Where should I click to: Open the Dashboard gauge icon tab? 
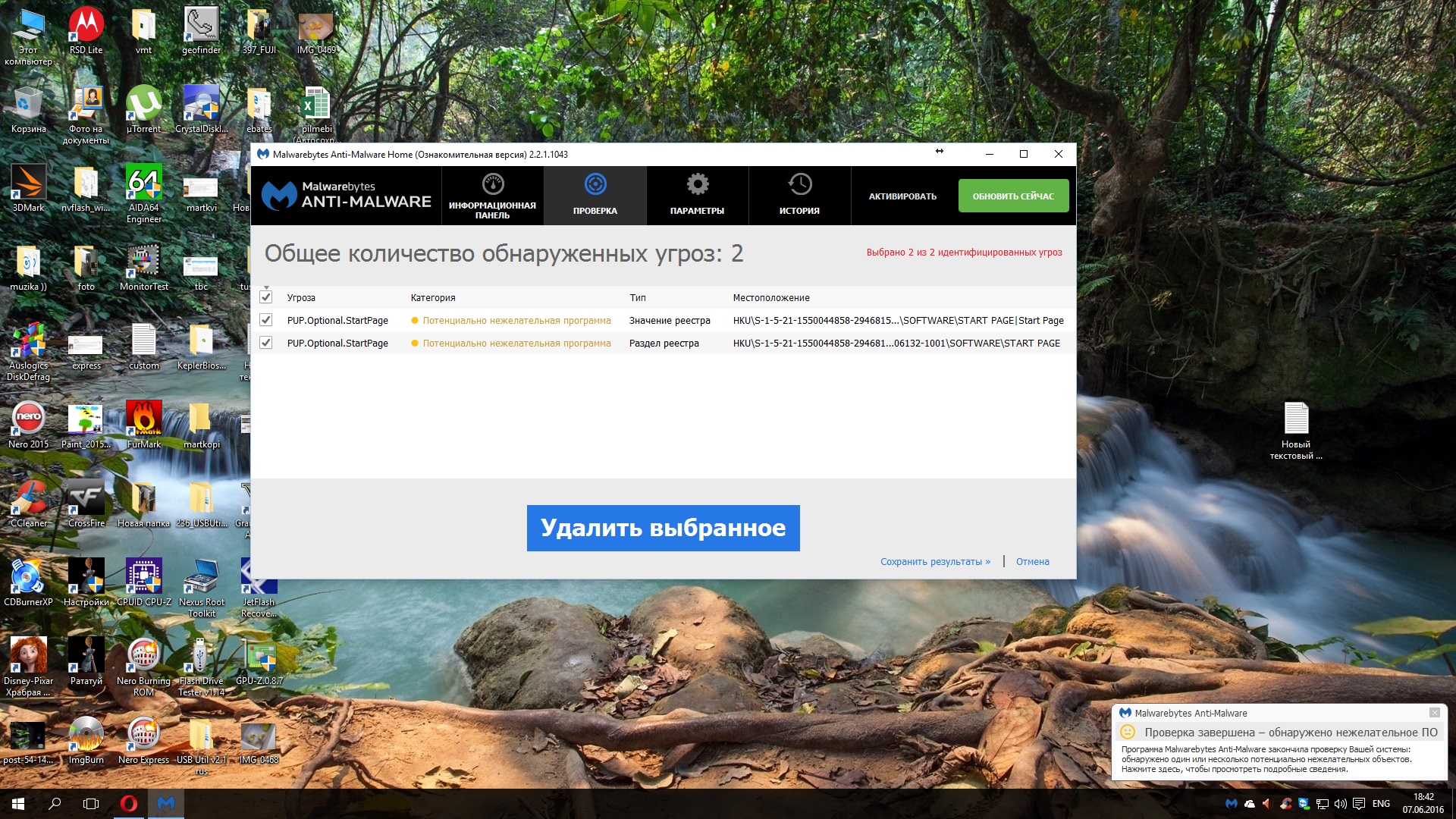pos(493,184)
